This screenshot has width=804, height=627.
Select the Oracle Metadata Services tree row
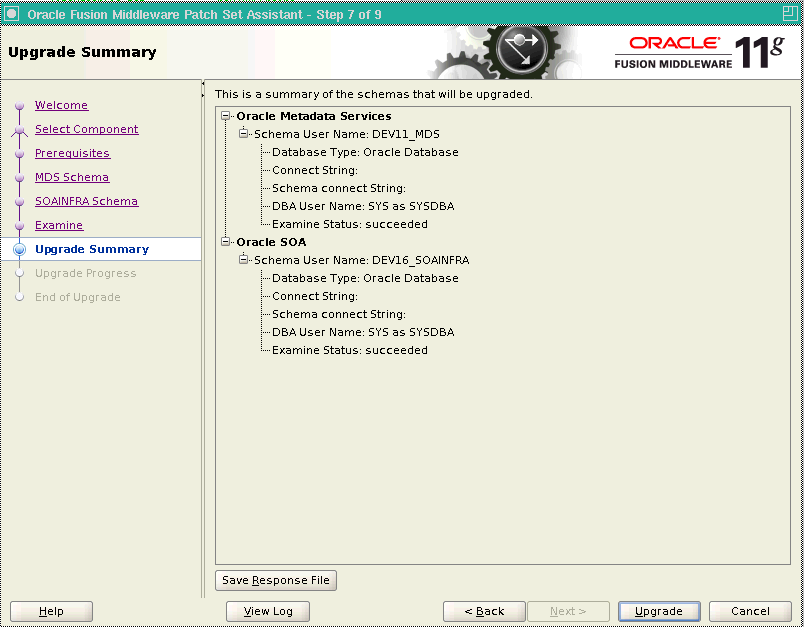[314, 116]
